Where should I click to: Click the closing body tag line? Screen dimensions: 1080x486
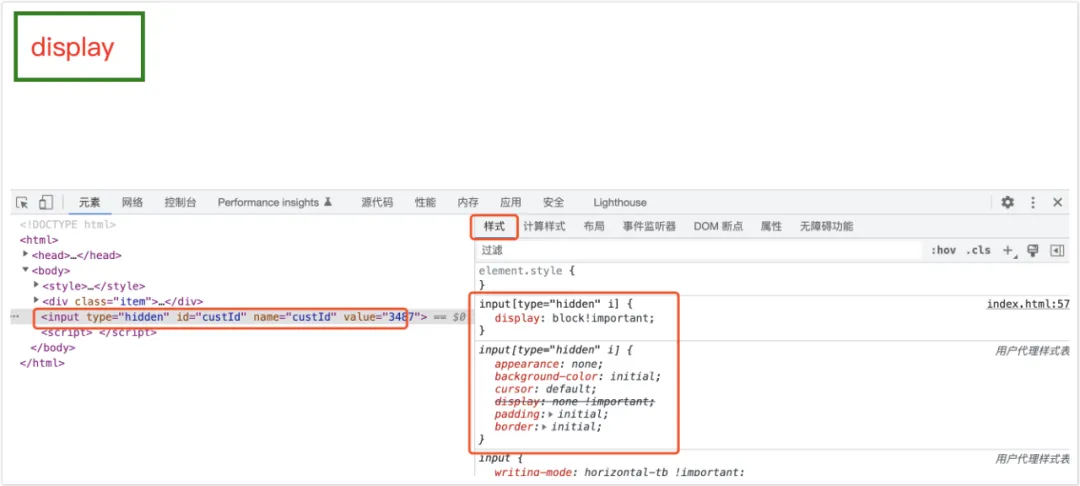click(54, 348)
